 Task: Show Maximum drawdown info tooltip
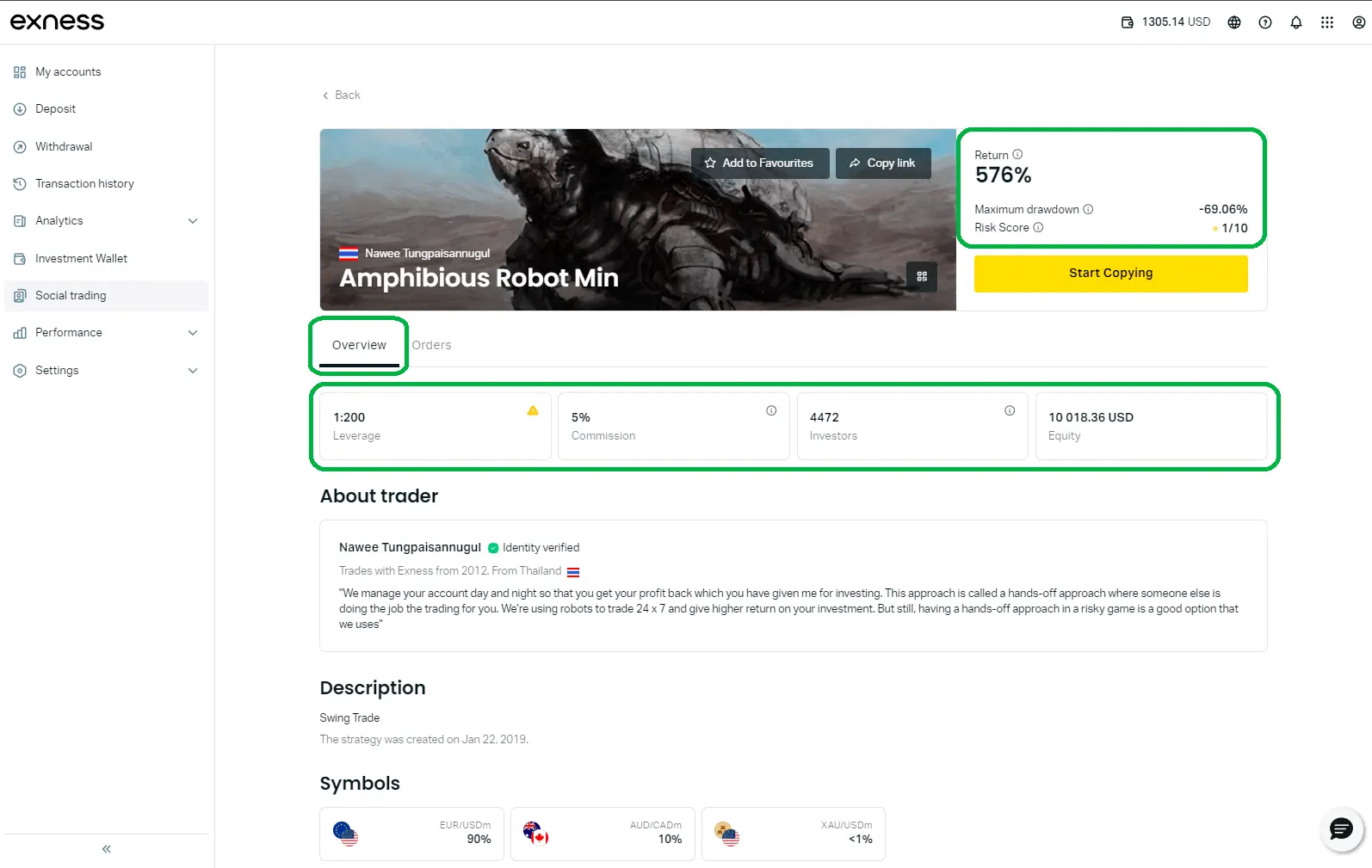(x=1088, y=209)
